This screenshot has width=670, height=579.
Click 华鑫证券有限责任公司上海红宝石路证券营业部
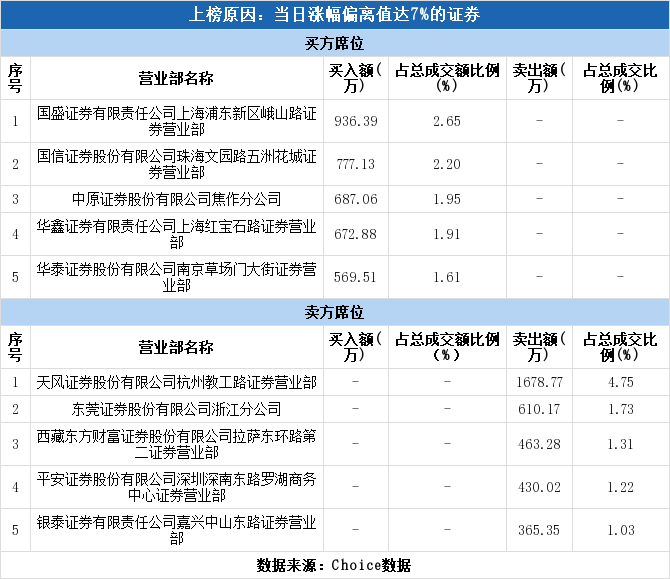176,234
